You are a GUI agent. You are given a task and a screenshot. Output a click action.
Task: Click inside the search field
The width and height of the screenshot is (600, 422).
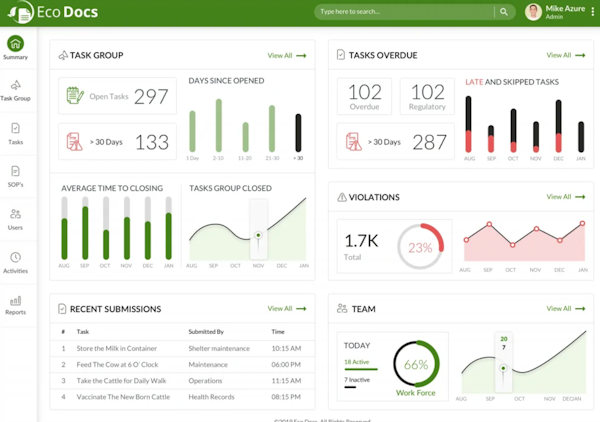[x=406, y=12]
